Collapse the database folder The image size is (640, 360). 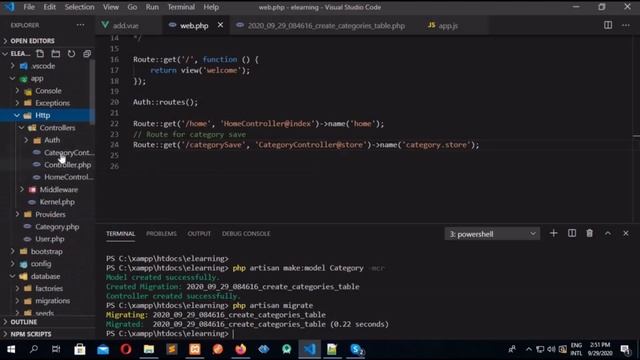click(45, 276)
